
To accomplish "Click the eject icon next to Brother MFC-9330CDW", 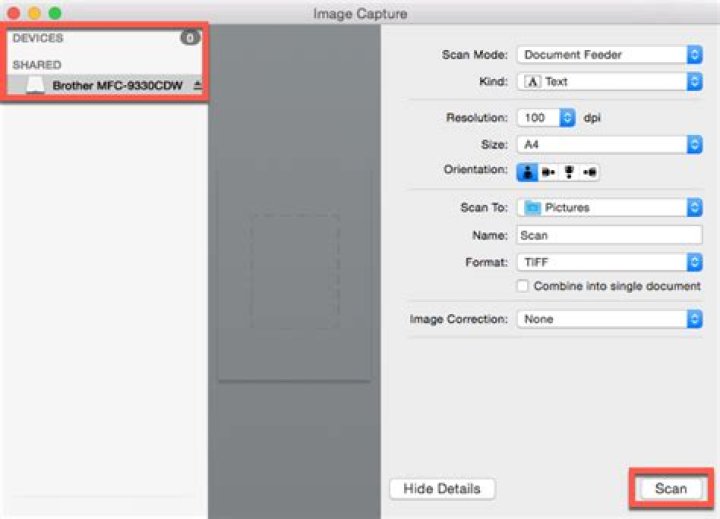I will 197,85.
